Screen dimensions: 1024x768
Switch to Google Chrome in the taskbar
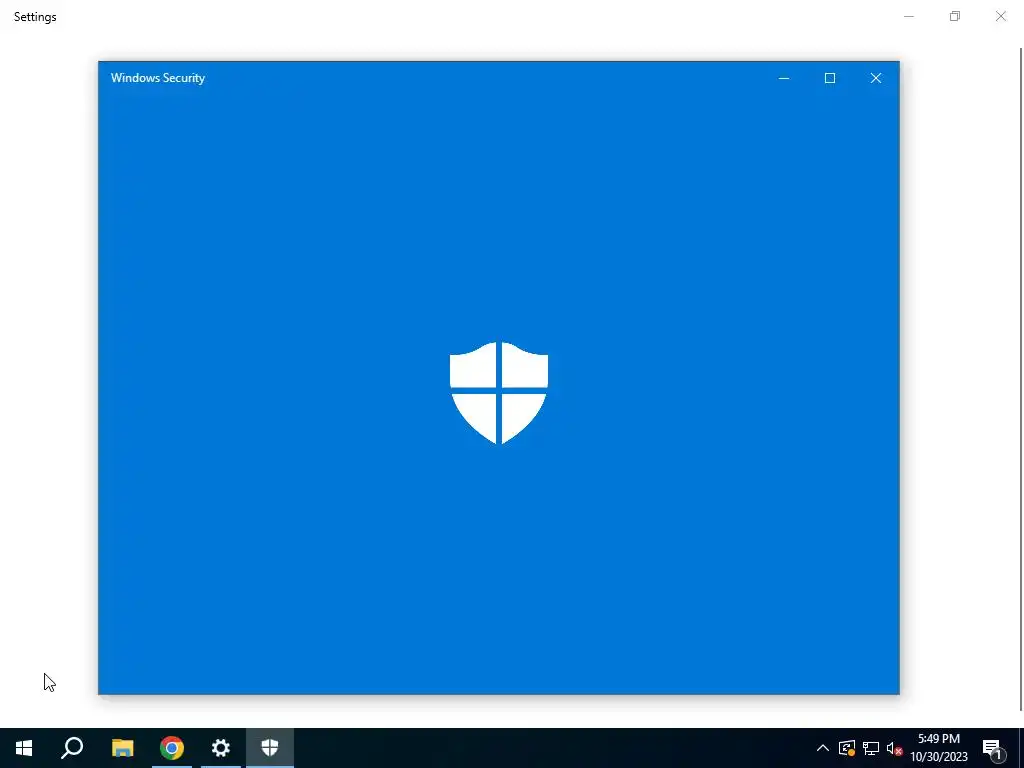[172, 748]
